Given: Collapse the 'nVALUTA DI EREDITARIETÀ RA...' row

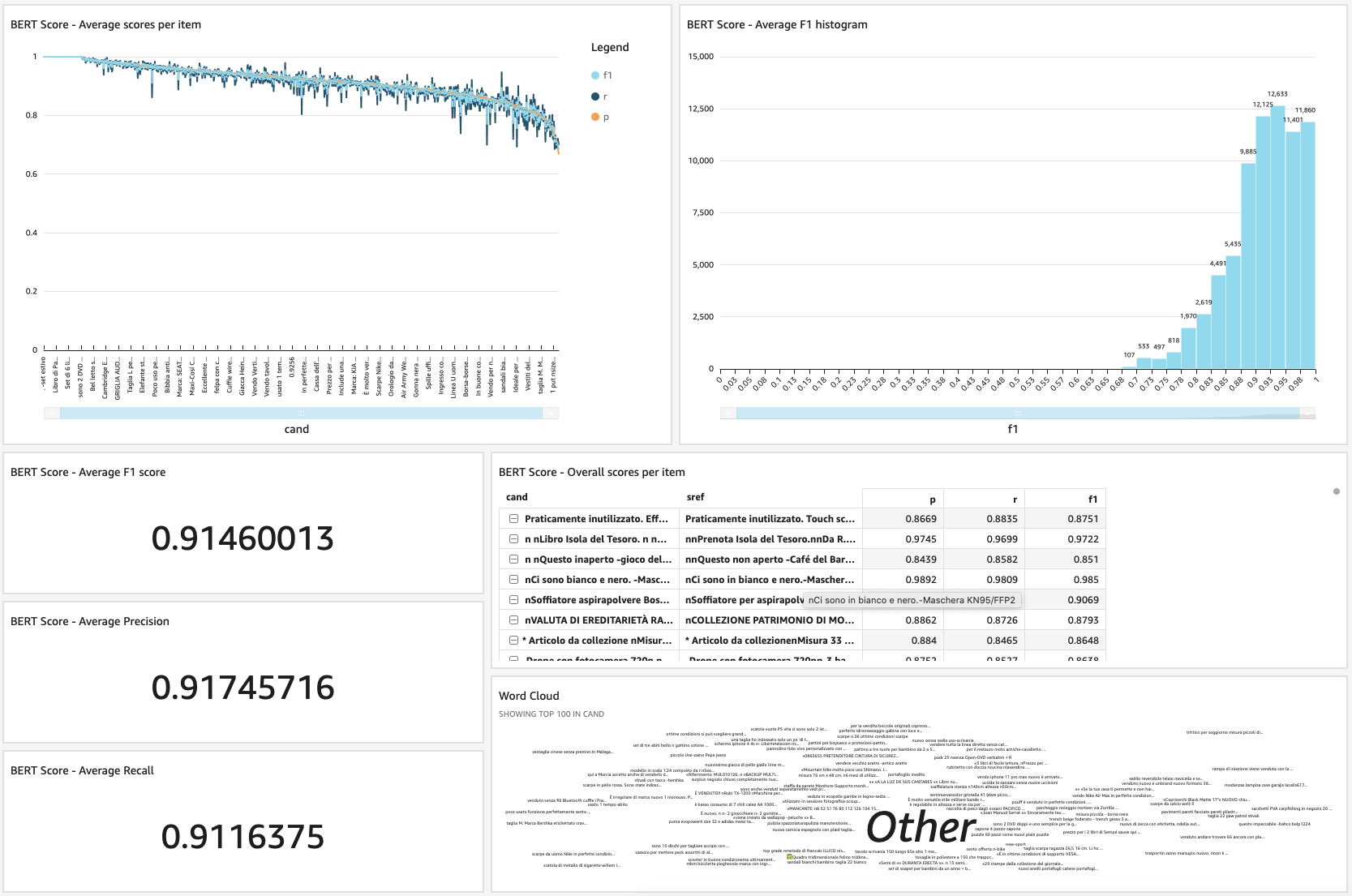Looking at the screenshot, I should tap(513, 620).
